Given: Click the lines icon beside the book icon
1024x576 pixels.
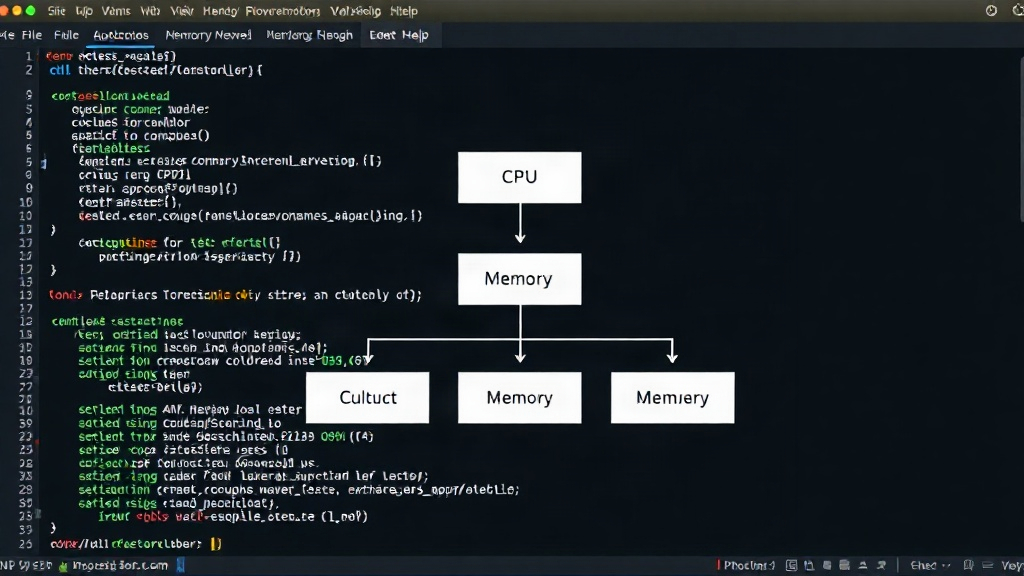Looking at the screenshot, I should (987, 566).
